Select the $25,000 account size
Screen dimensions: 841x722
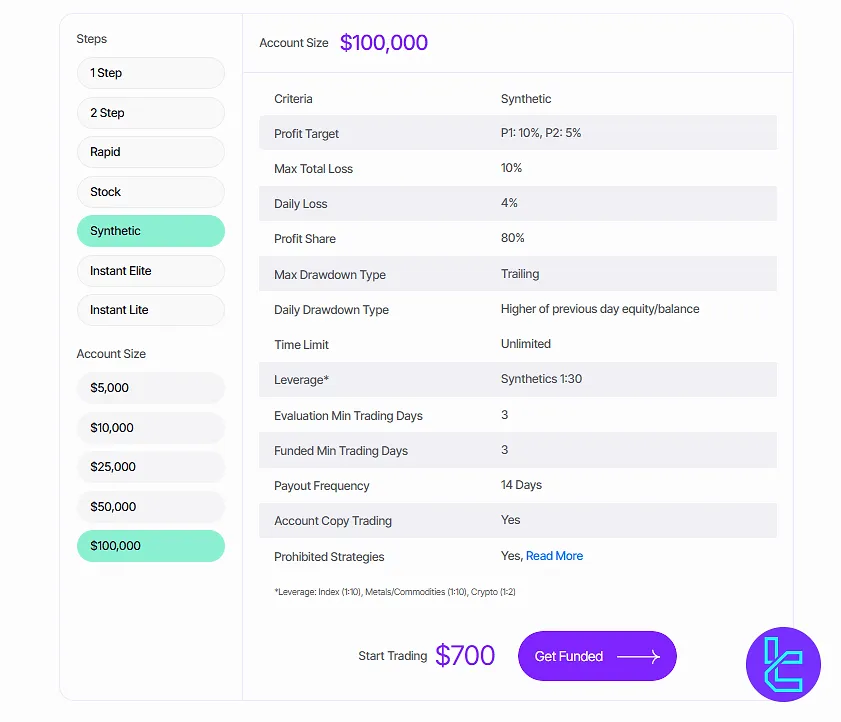[150, 467]
